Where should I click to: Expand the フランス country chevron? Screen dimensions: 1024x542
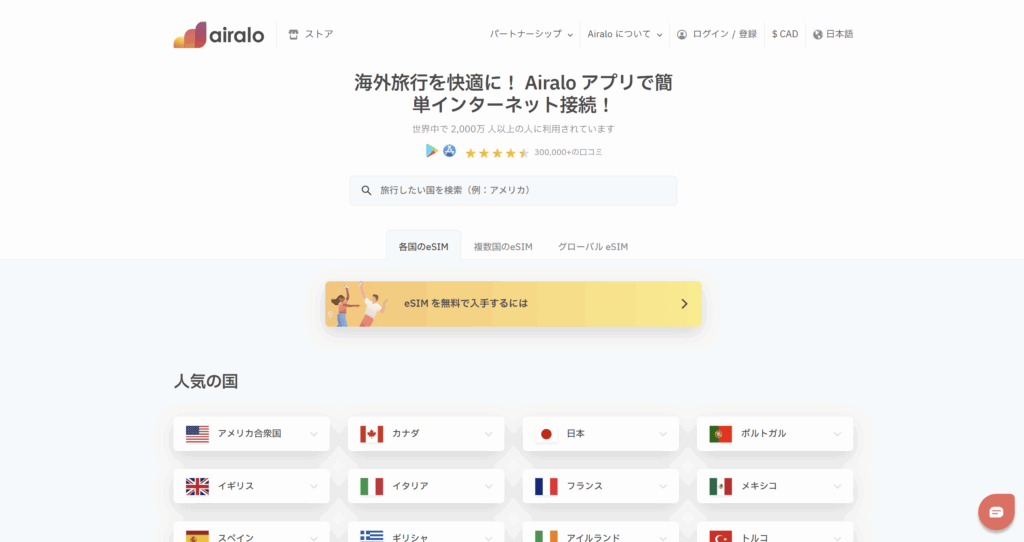click(663, 486)
